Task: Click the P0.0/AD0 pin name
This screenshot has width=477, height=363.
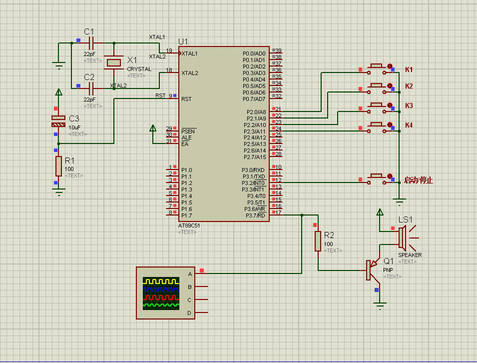Action: [254, 53]
